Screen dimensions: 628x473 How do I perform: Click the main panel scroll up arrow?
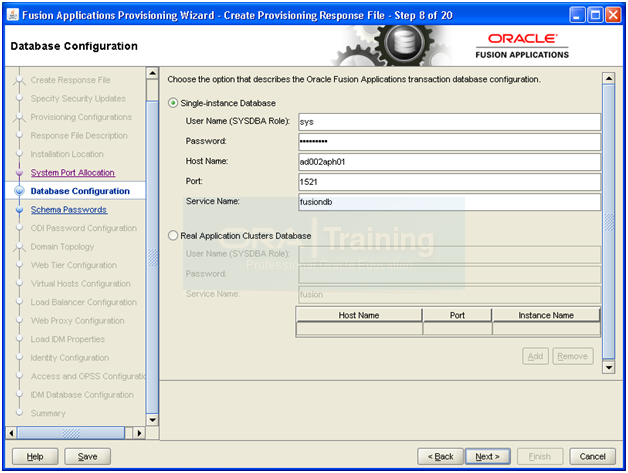pos(608,78)
